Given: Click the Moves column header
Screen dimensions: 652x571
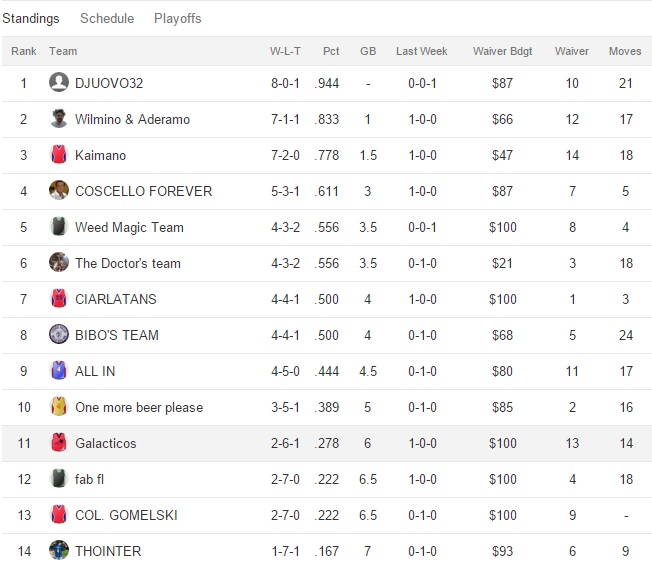Looking at the screenshot, I should coord(625,51).
